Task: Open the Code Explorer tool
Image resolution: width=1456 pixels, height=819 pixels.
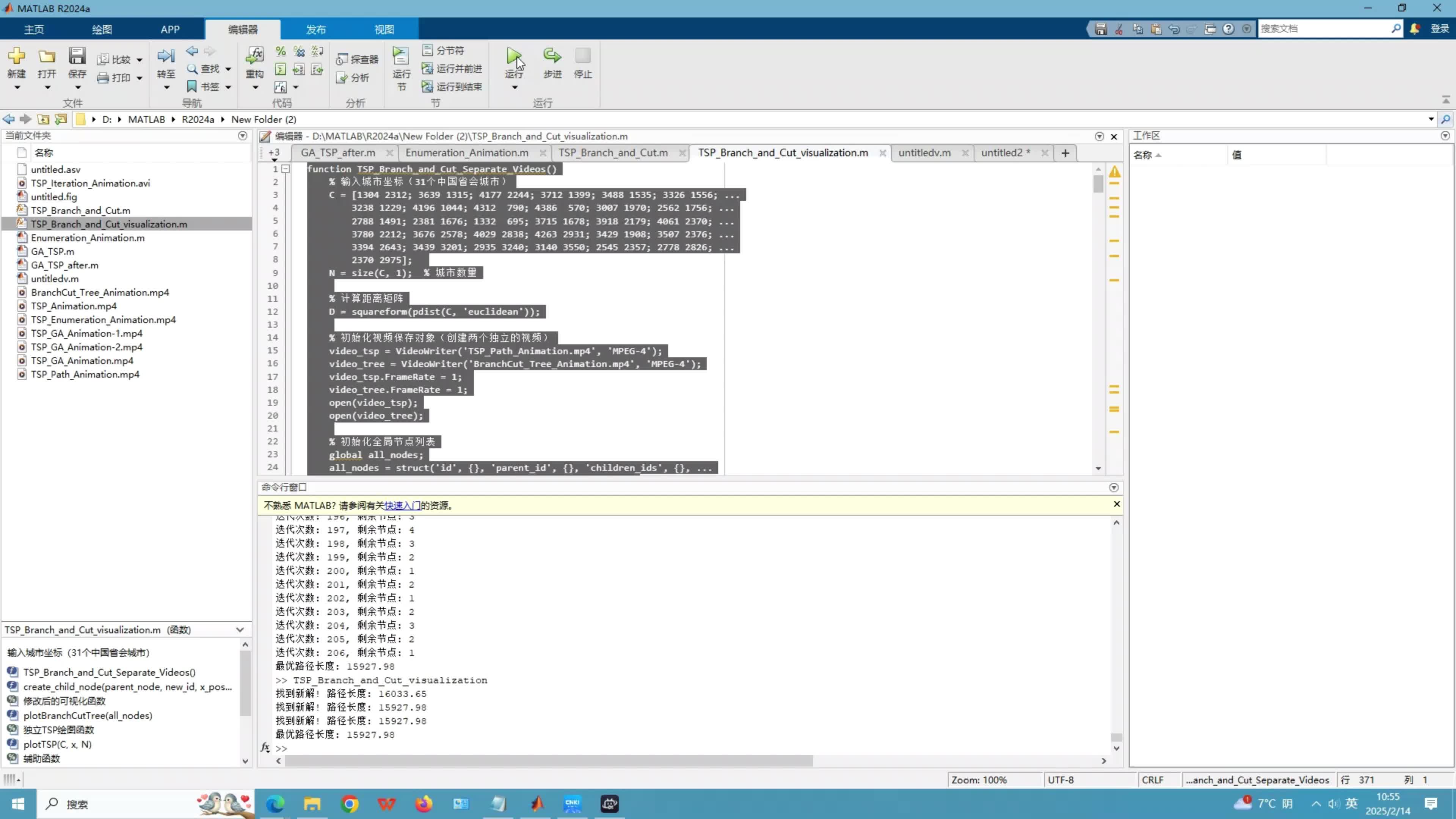Action: pyautogui.click(x=357, y=60)
